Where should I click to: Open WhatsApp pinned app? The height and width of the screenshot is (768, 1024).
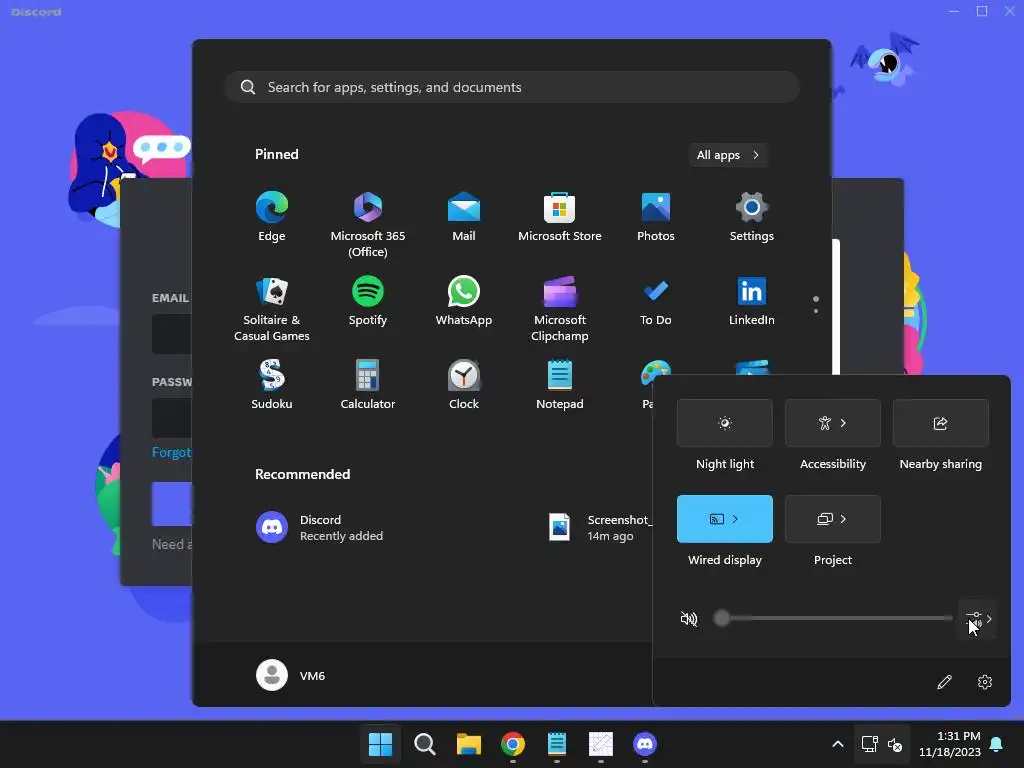(464, 301)
